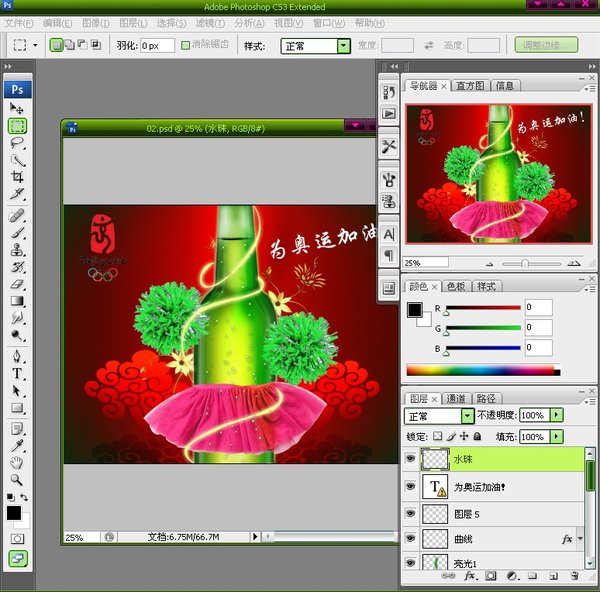This screenshot has width=600, height=592.
Task: Click the add layer style fx icon
Action: point(469,577)
